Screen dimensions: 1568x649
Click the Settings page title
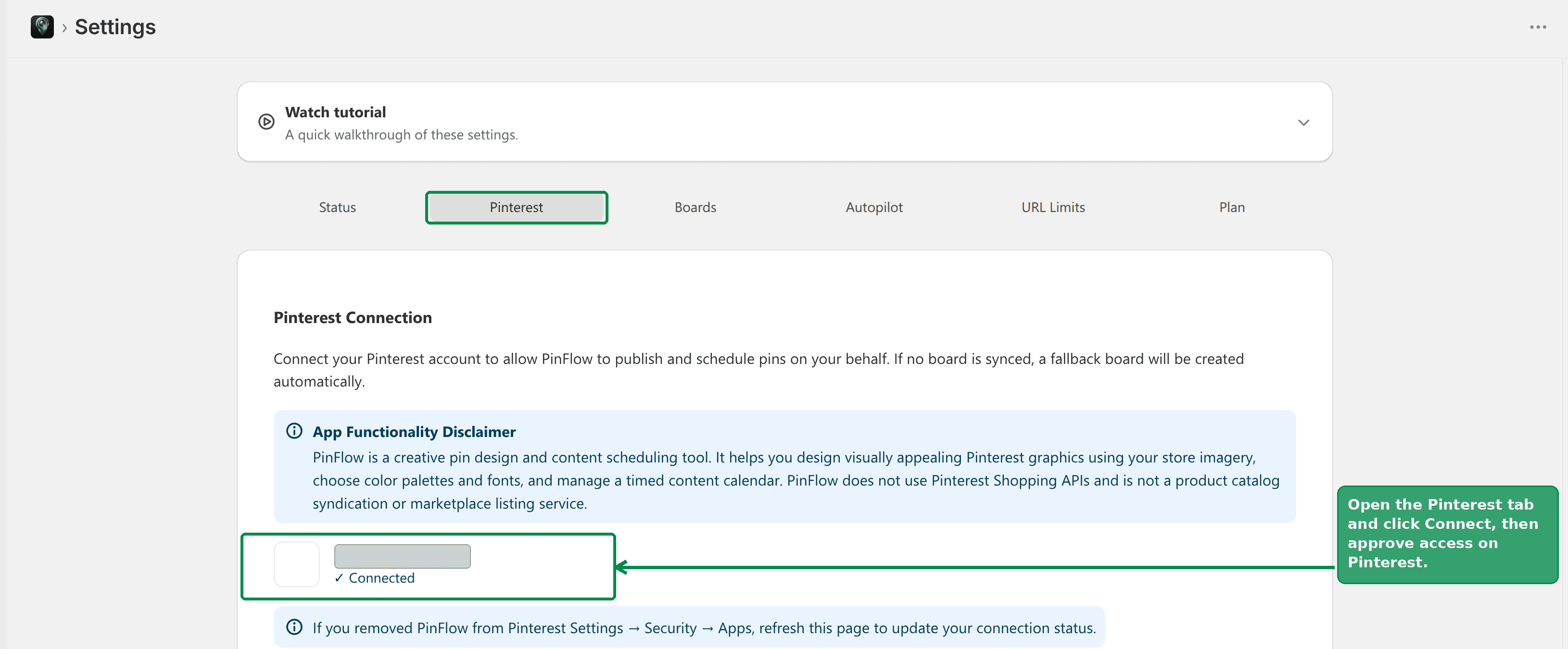click(115, 27)
